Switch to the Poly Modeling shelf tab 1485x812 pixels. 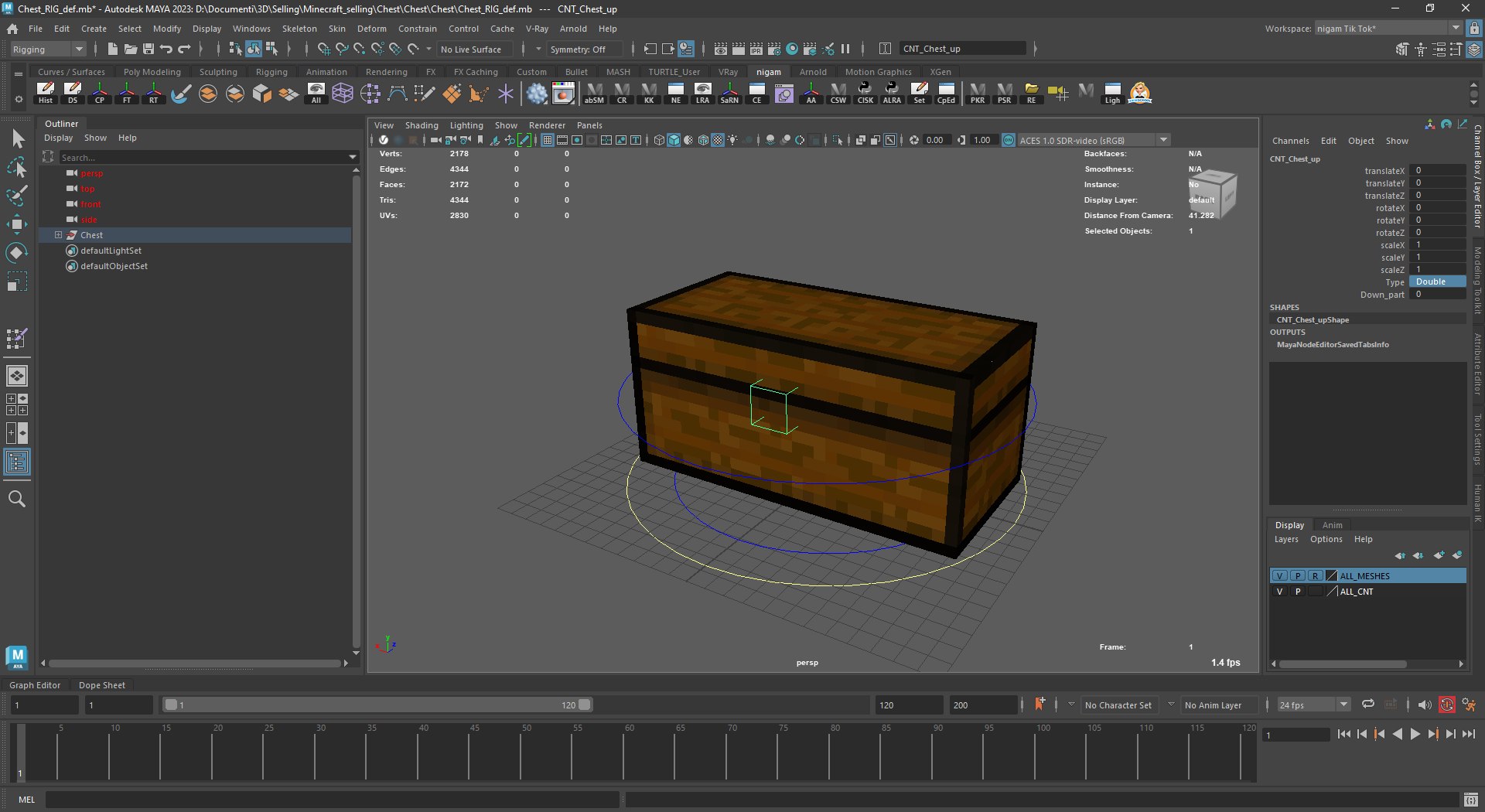[x=152, y=72]
